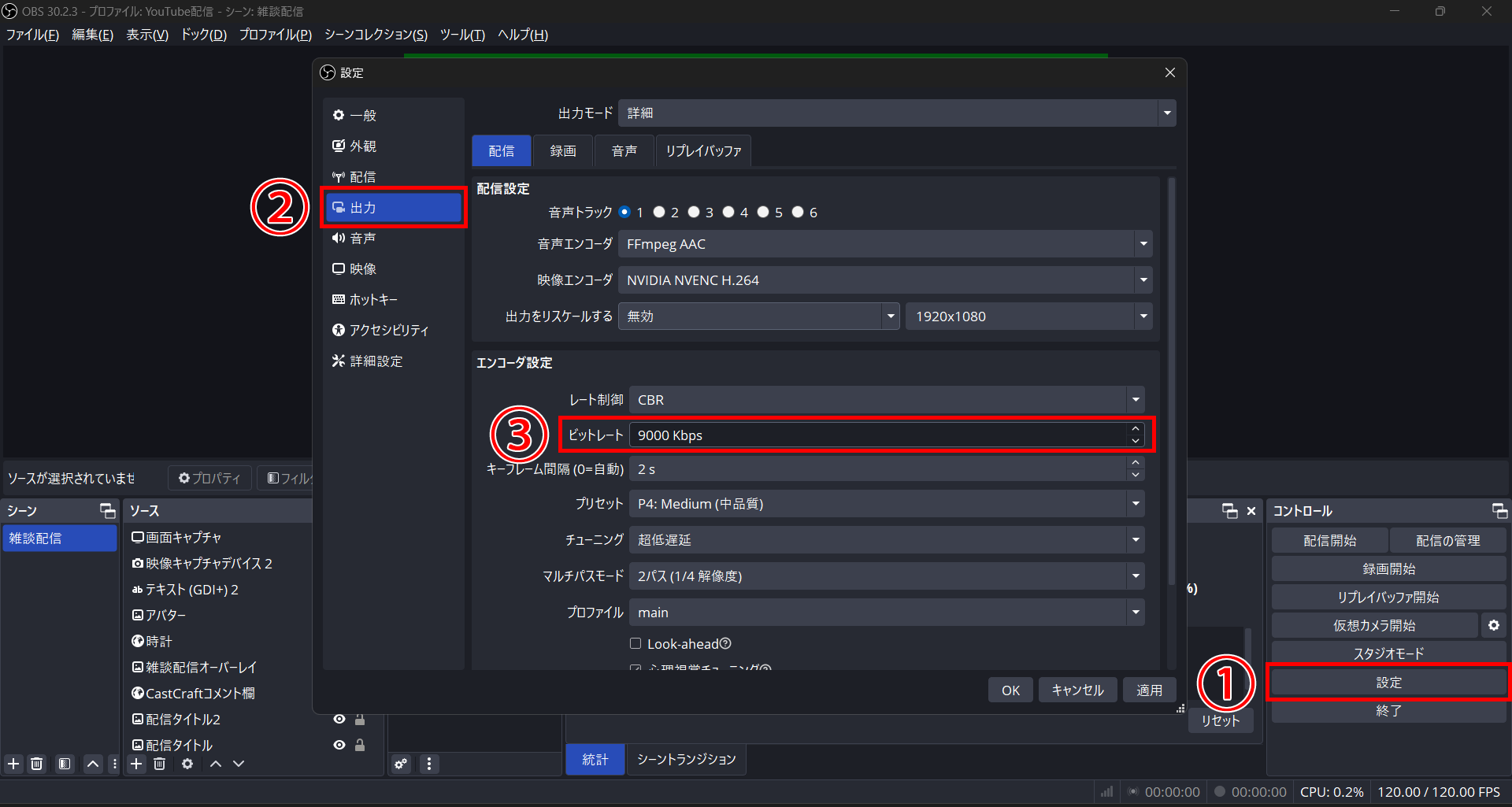The image size is (1512, 807).
Task: Select audio track 5 radio button
Action: (763, 212)
